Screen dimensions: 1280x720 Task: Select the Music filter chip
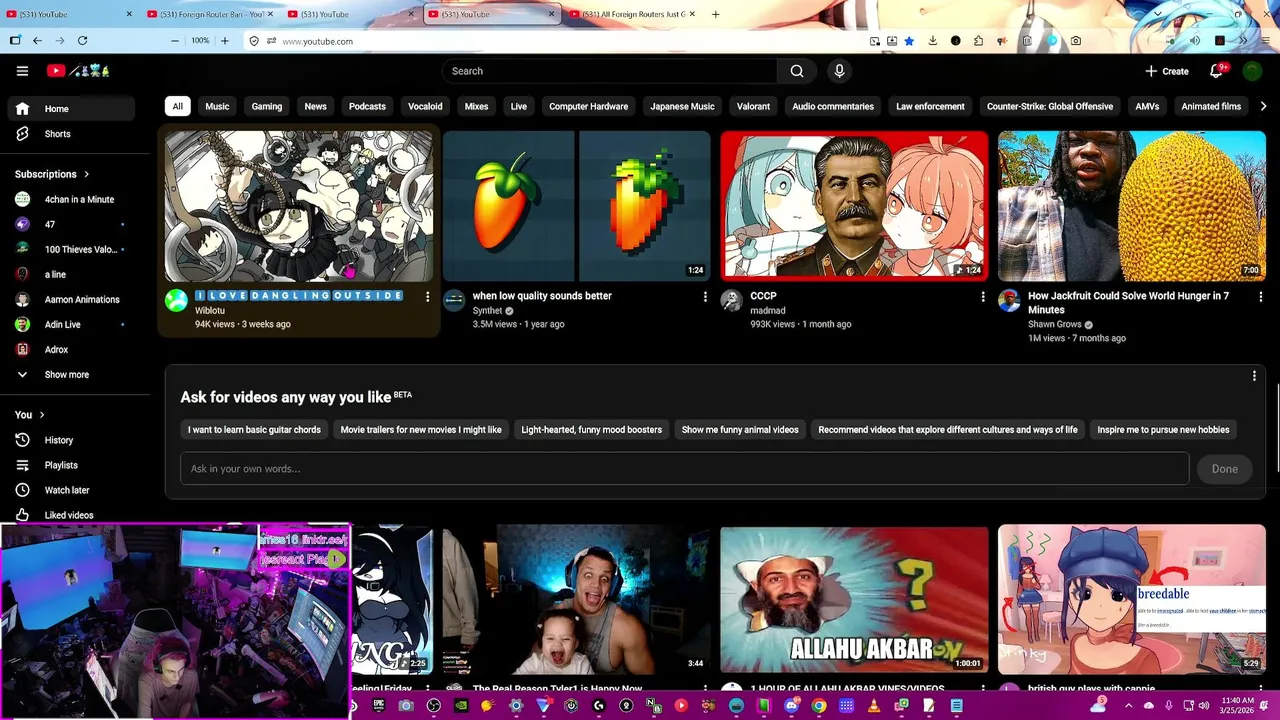click(217, 106)
